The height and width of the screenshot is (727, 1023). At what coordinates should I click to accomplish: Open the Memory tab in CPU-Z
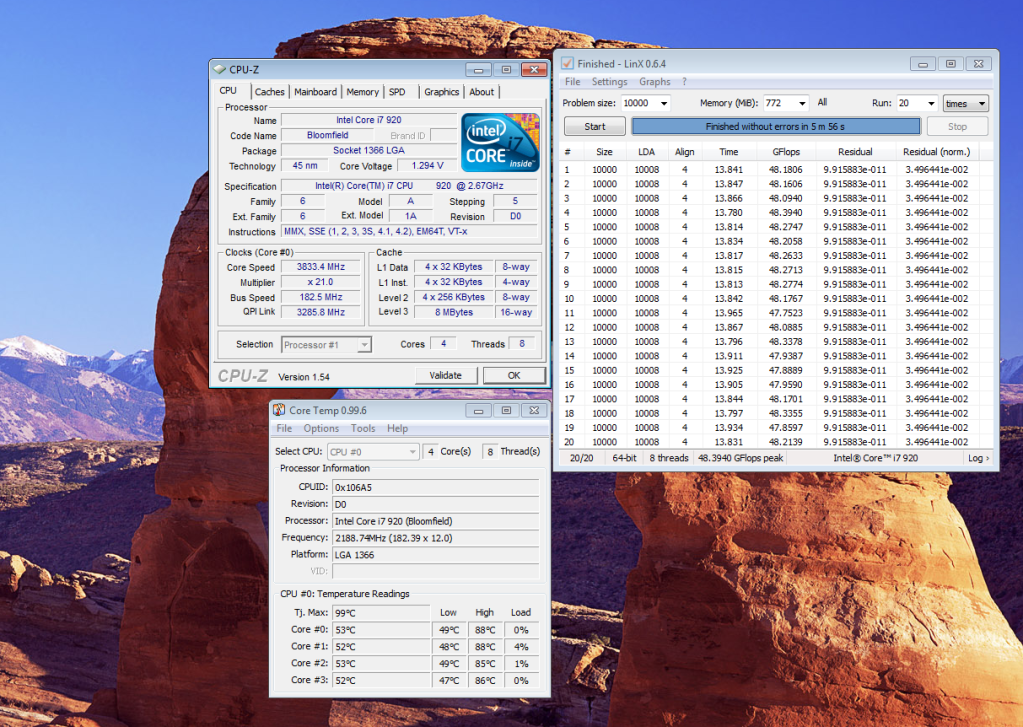[362, 92]
